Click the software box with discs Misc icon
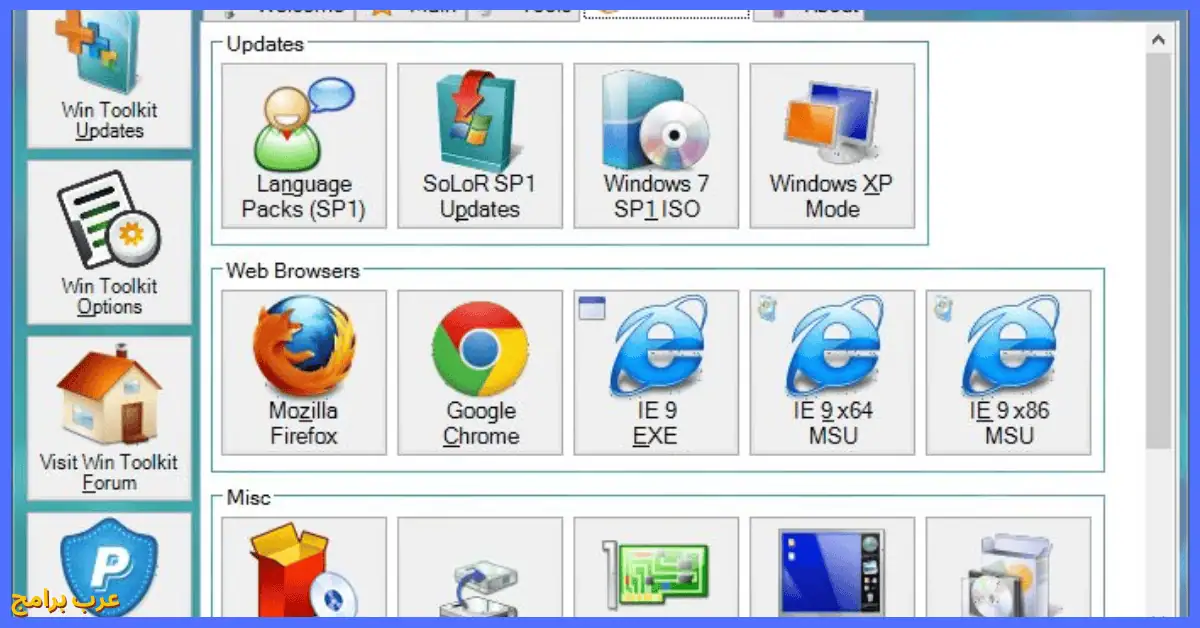This screenshot has width=1200, height=628. (x=1008, y=567)
